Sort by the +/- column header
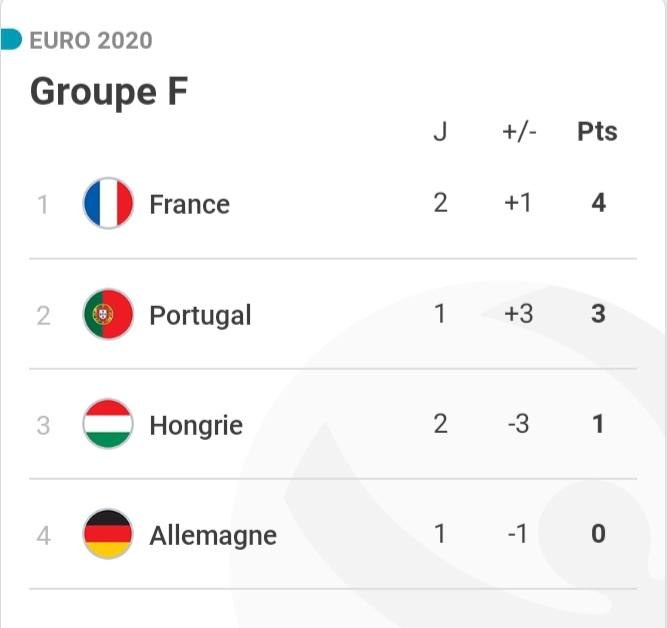Screen dimensions: 667x628 click(519, 131)
